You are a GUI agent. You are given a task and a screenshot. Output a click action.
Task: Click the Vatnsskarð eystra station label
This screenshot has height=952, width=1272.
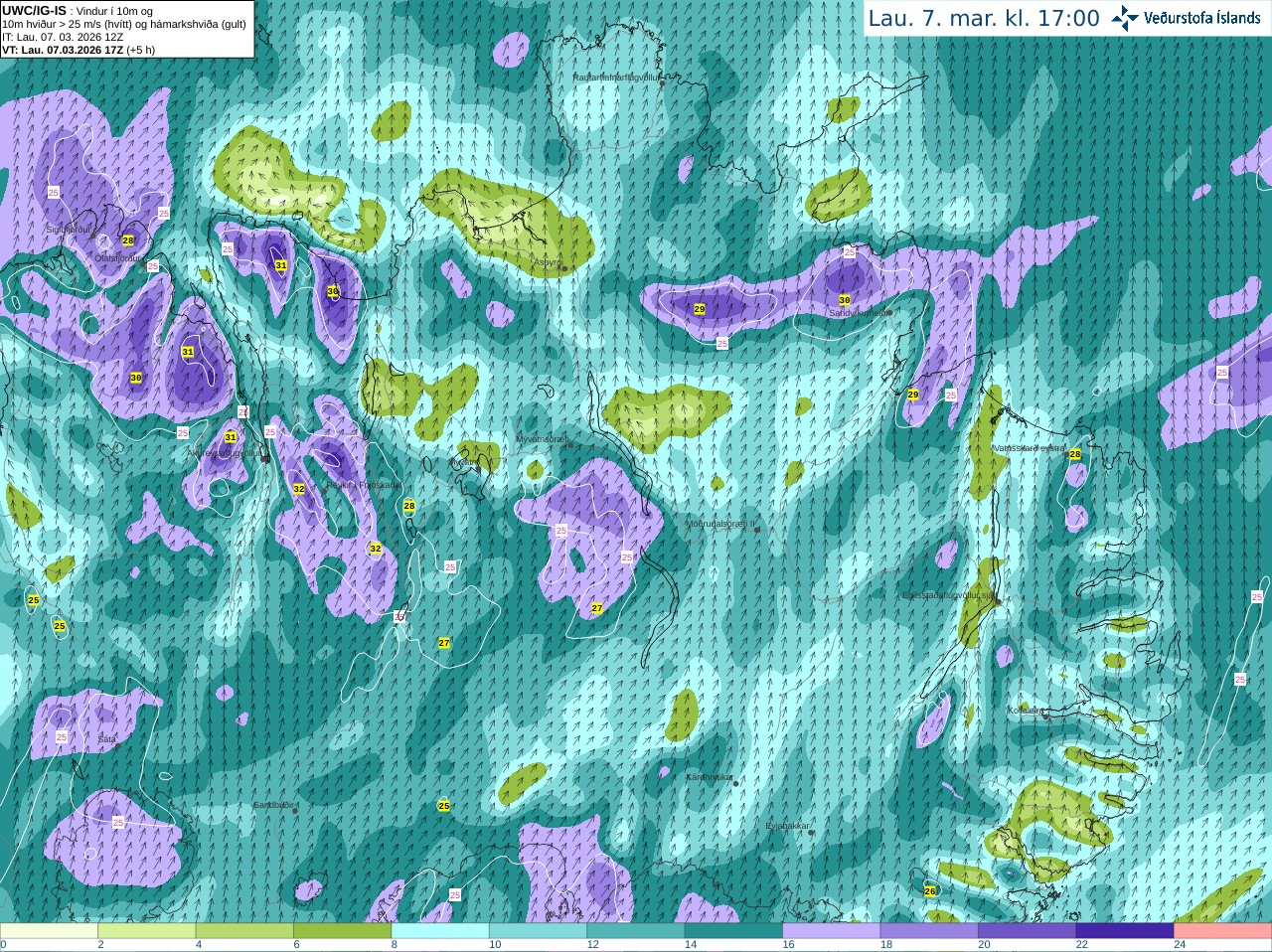tap(1030, 448)
